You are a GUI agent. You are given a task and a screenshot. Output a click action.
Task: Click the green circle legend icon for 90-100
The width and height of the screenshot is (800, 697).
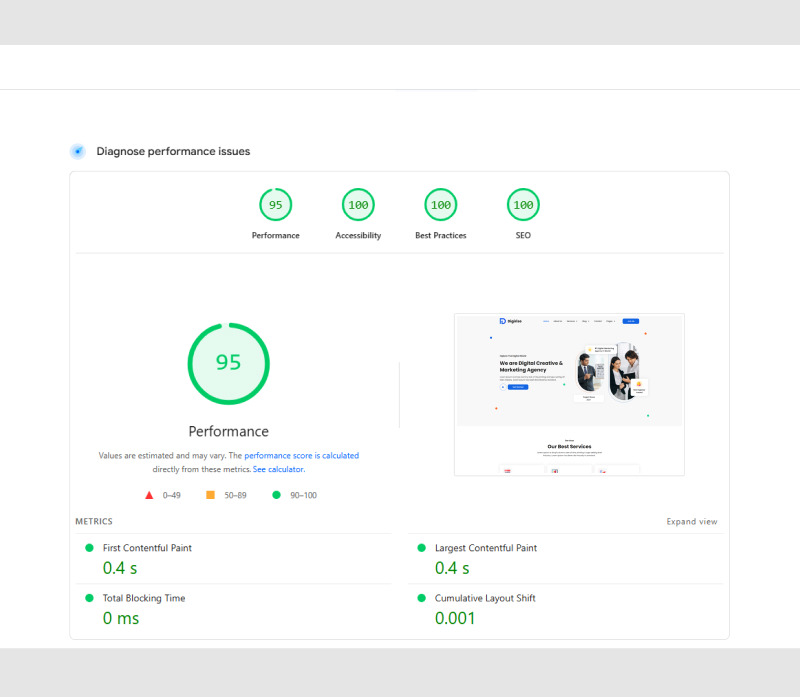(276, 495)
